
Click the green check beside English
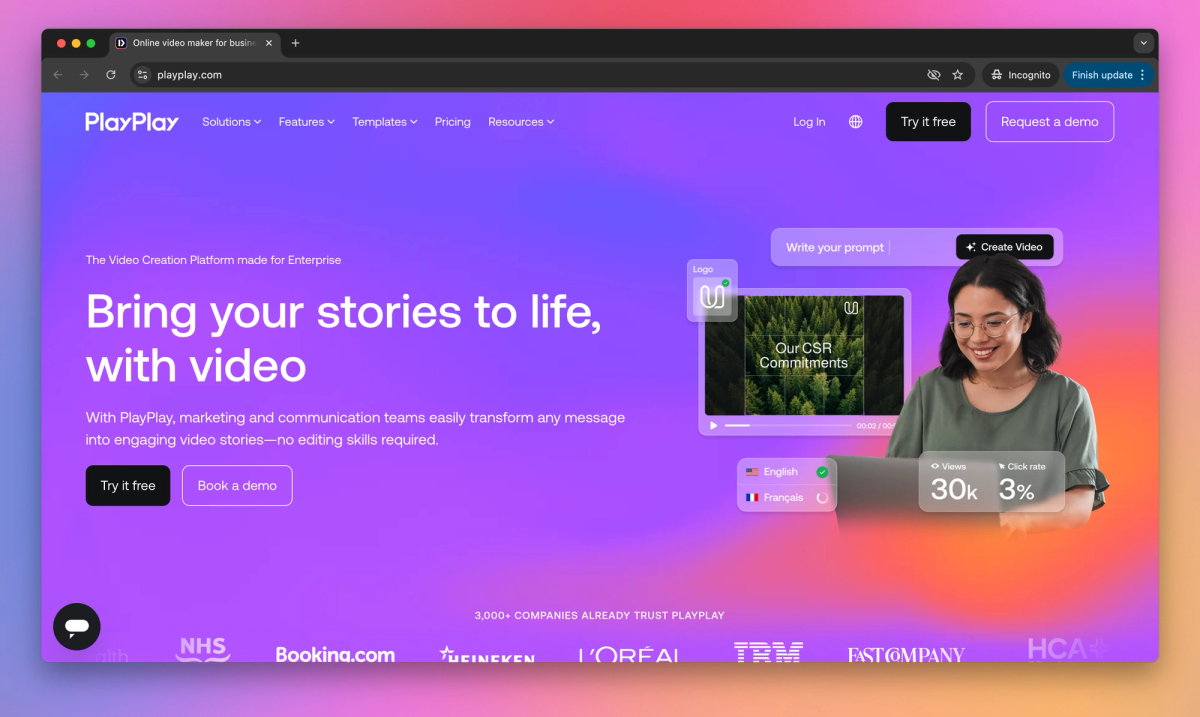(x=822, y=472)
